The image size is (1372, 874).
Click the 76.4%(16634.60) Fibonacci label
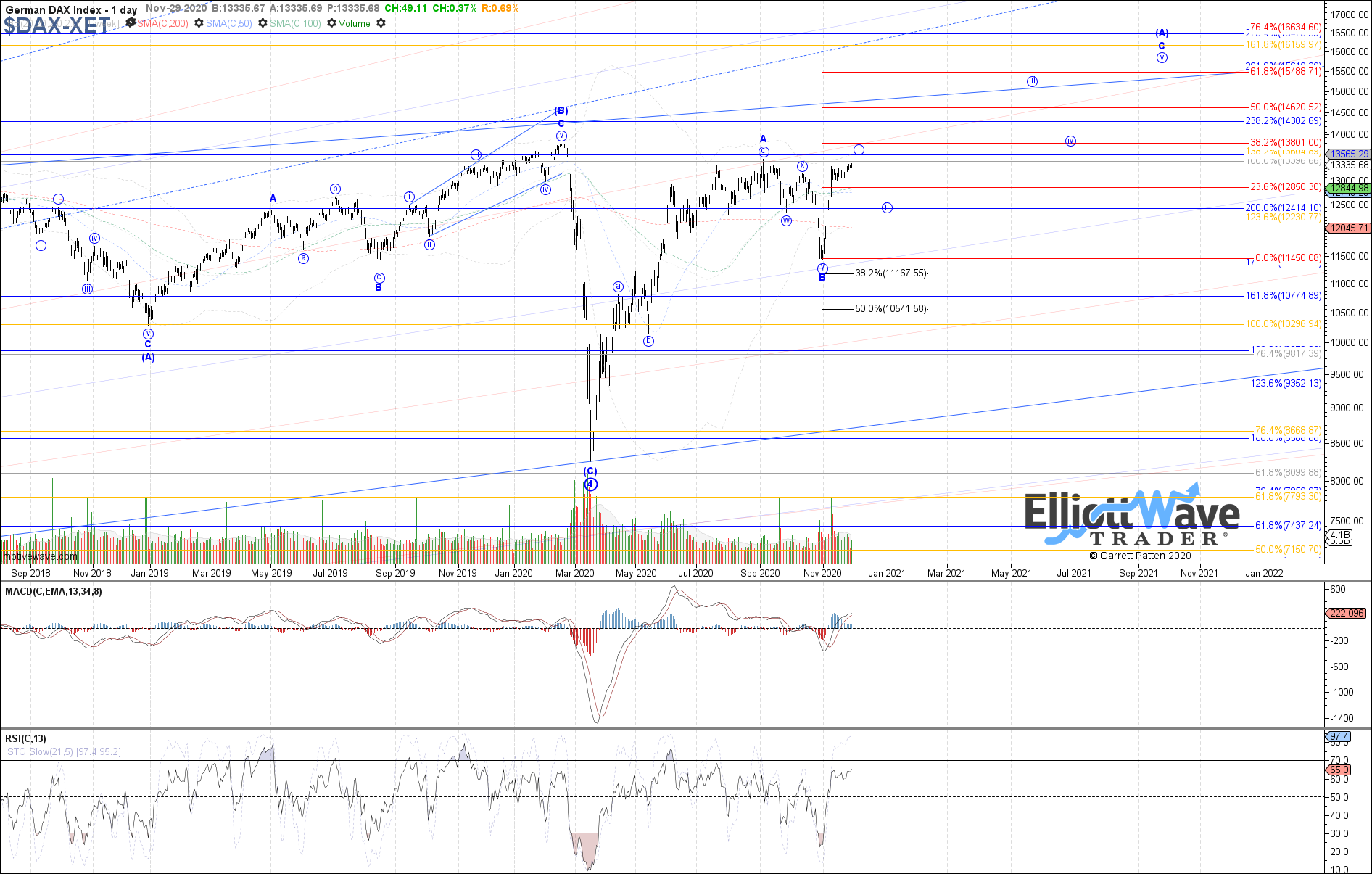(1285, 28)
